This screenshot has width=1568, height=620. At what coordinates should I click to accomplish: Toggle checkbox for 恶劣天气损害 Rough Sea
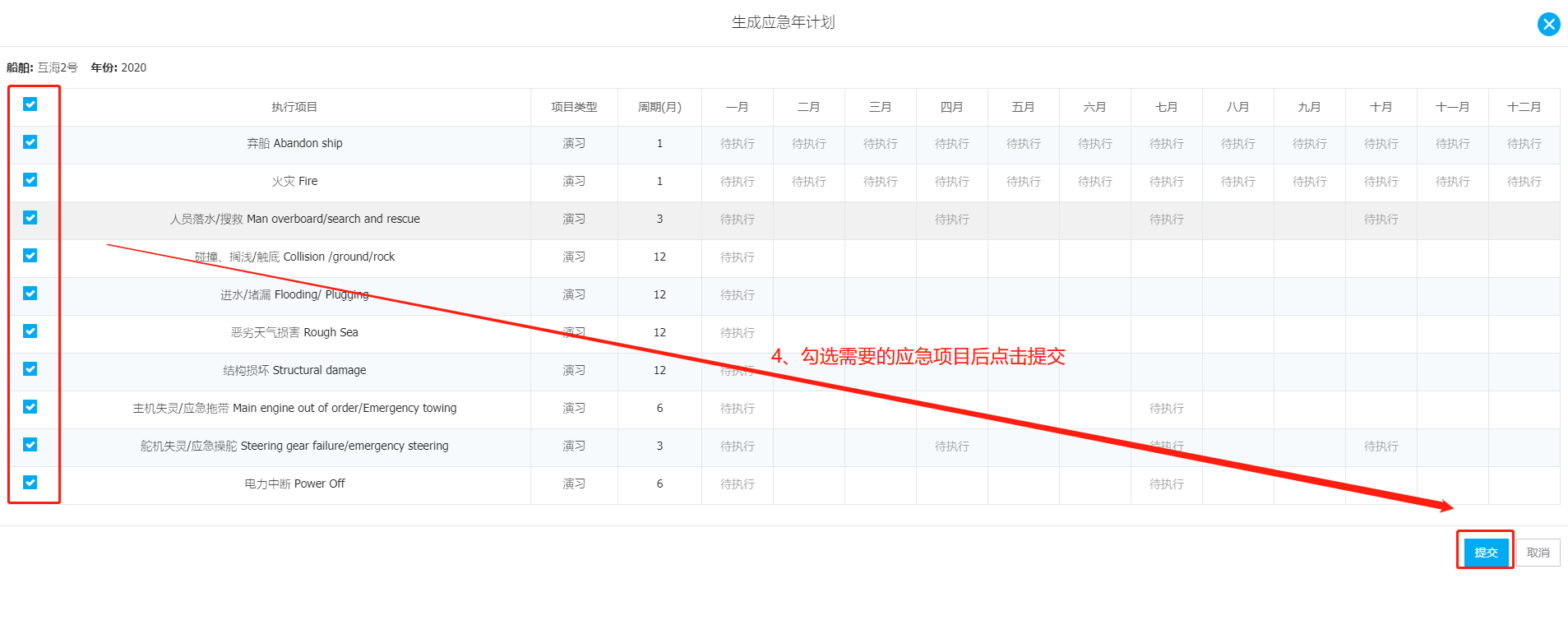click(x=30, y=331)
